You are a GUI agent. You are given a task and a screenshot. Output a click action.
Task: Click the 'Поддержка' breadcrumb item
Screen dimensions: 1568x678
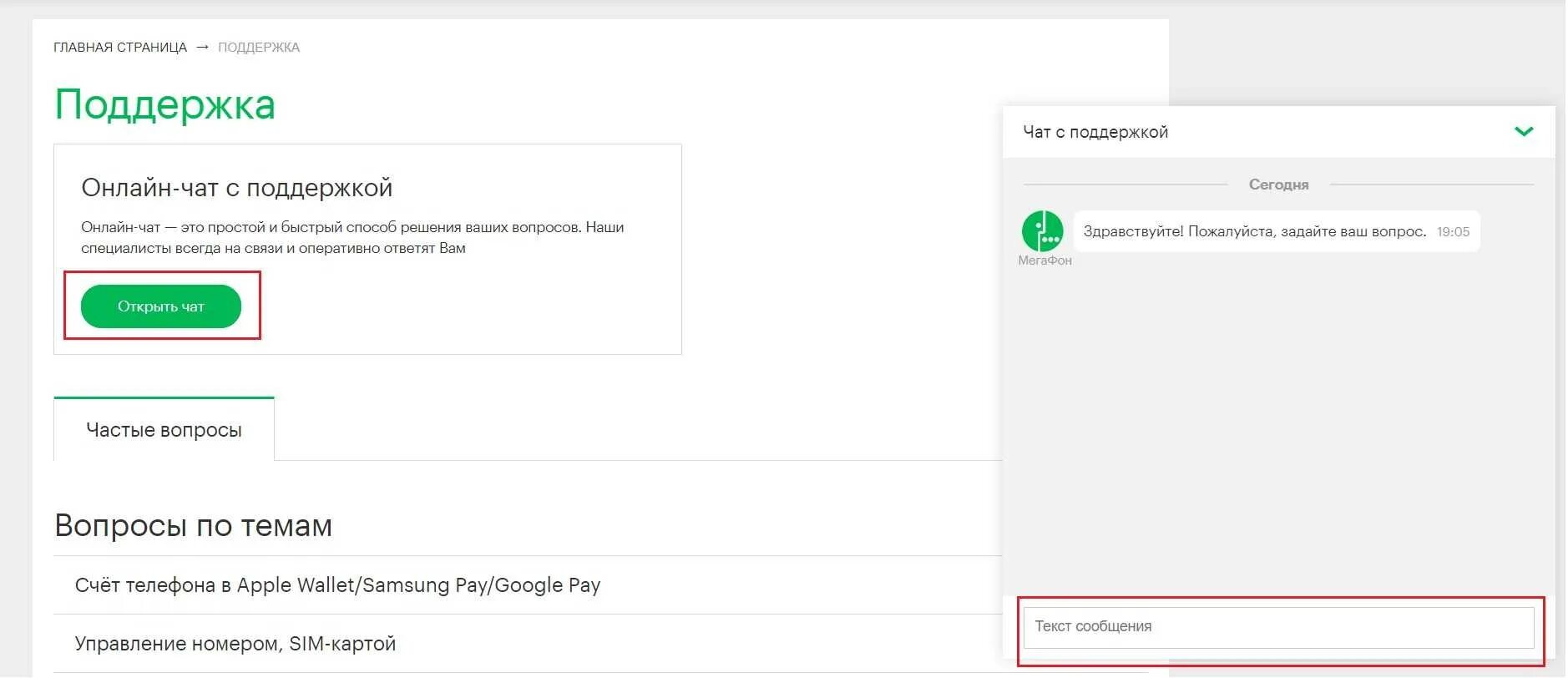pyautogui.click(x=259, y=48)
